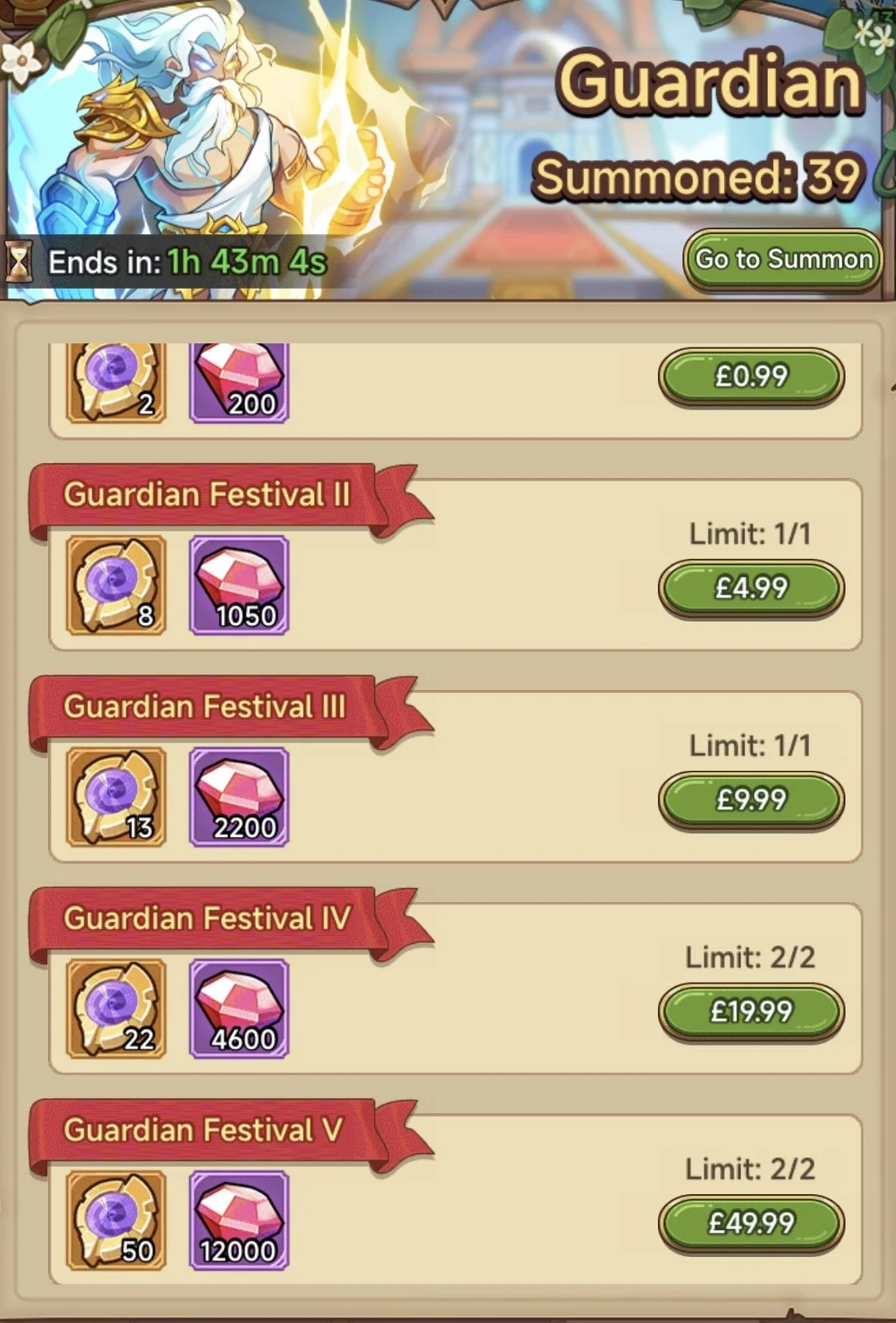Buy the £19.99 Guardian Festival IV pack
Screen dimensions: 896x1323
click(751, 1012)
